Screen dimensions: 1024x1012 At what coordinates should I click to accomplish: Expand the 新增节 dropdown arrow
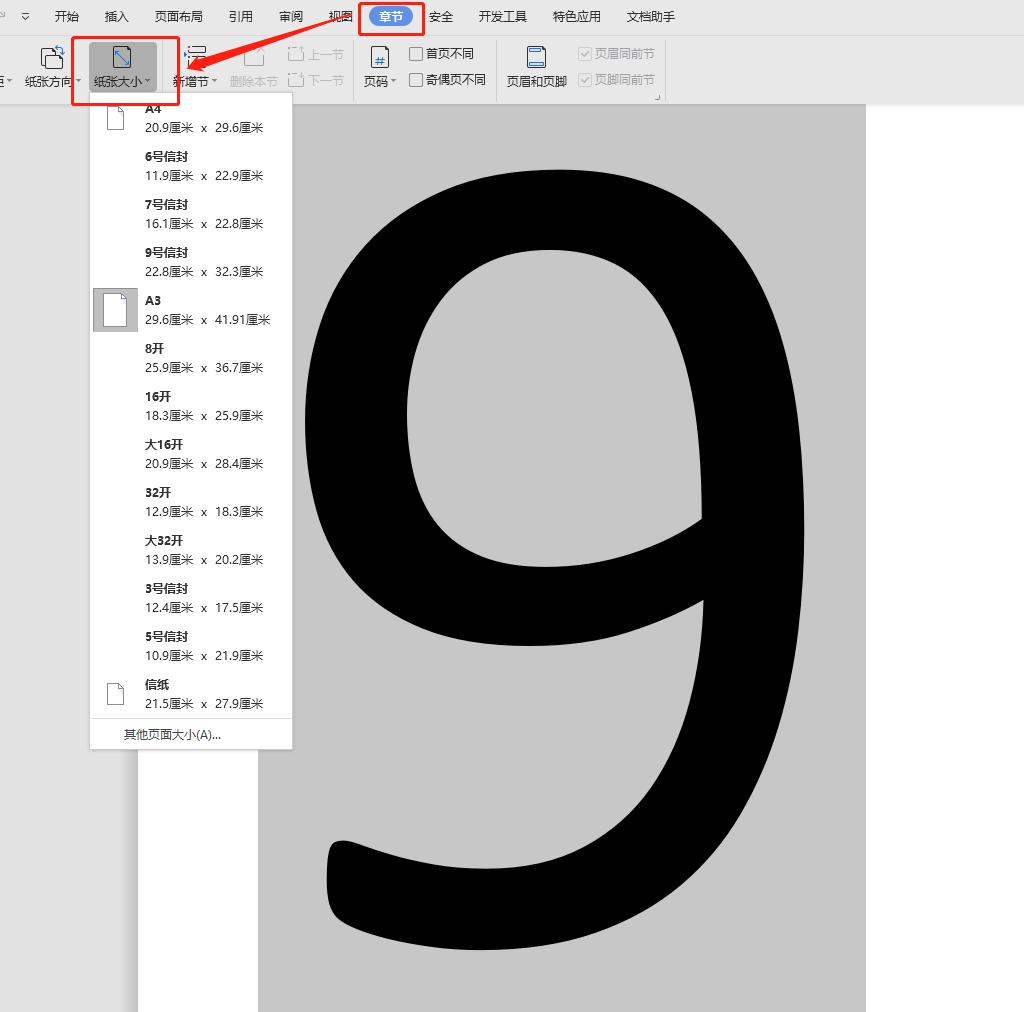(x=214, y=82)
